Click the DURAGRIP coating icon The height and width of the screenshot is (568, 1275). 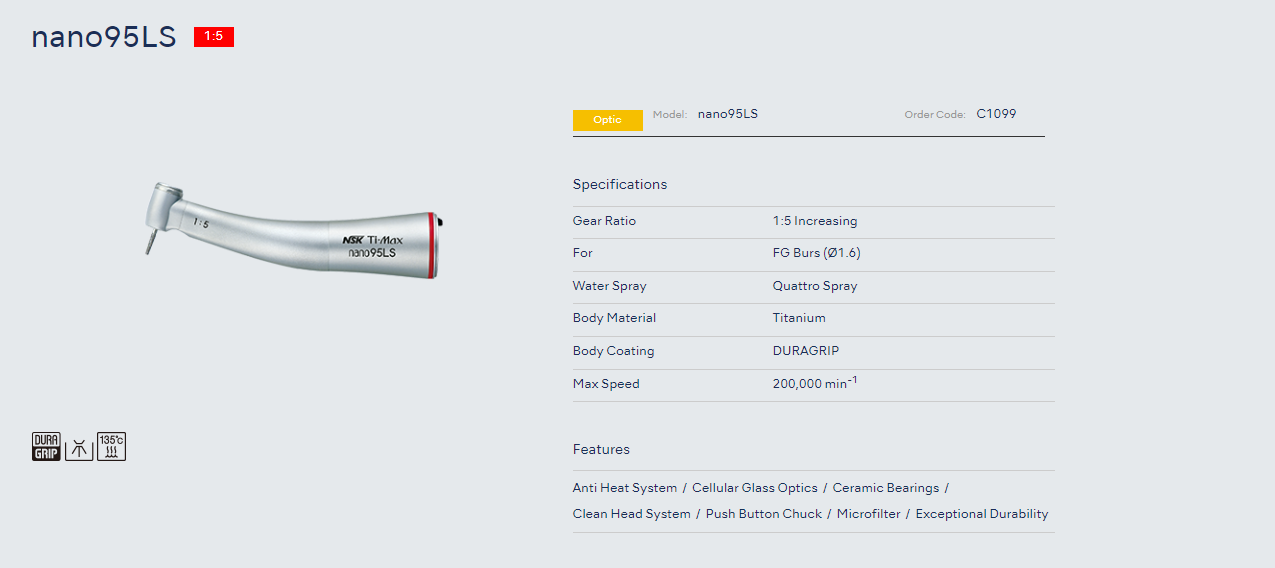coord(46,447)
